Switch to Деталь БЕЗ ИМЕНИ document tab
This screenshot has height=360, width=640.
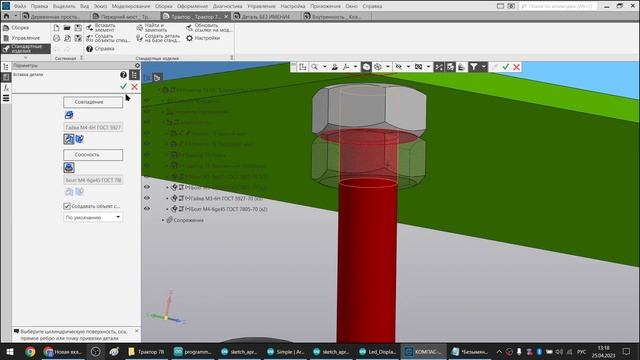click(x=266, y=16)
